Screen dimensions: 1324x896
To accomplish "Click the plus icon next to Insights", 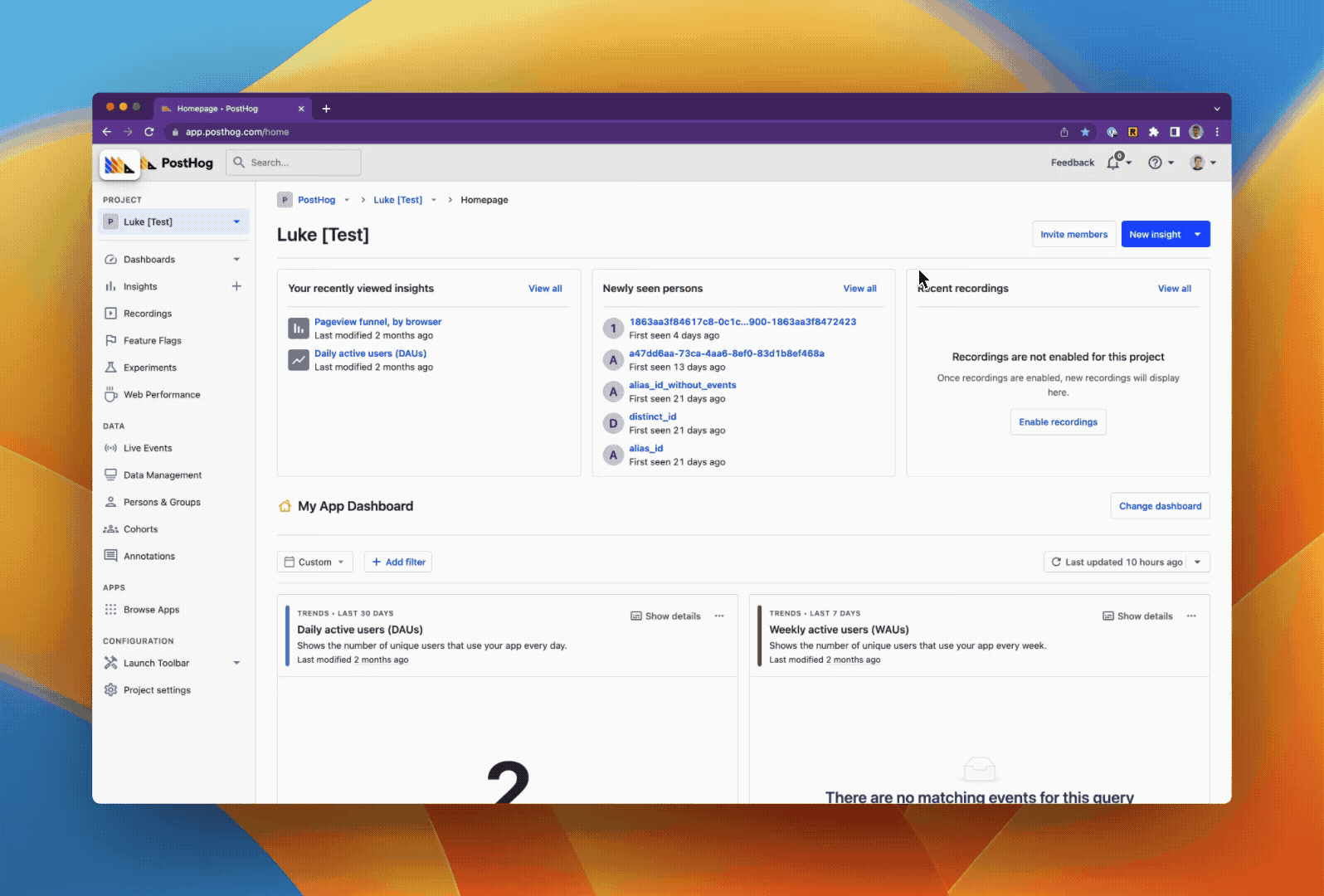I will coord(236,286).
